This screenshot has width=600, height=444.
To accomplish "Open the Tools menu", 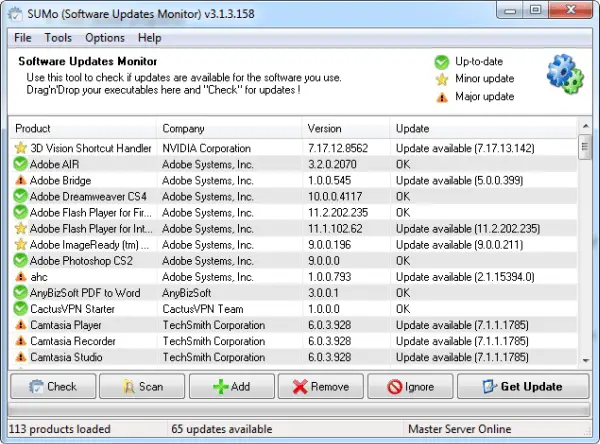I will tap(58, 38).
